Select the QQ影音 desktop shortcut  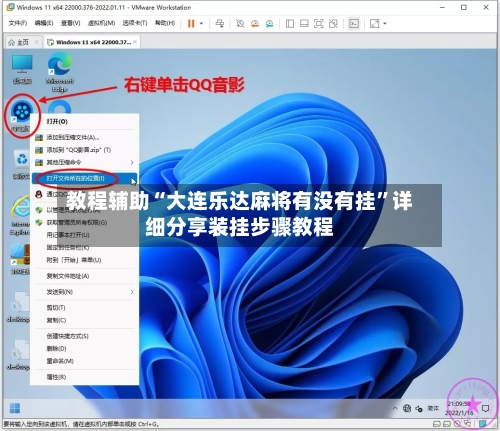pyautogui.click(x=22, y=115)
